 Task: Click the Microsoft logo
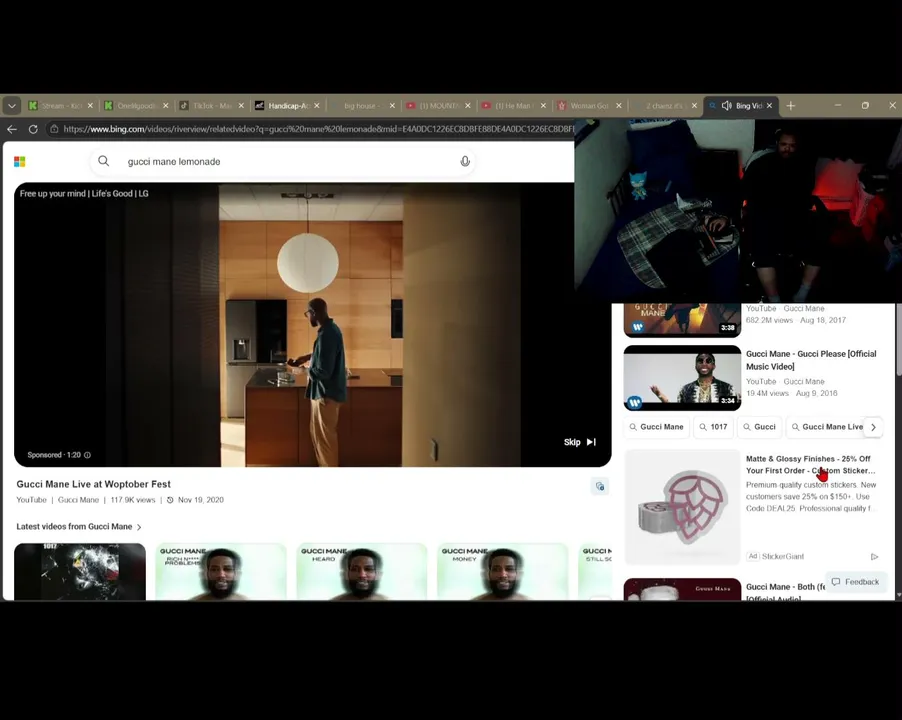point(20,162)
